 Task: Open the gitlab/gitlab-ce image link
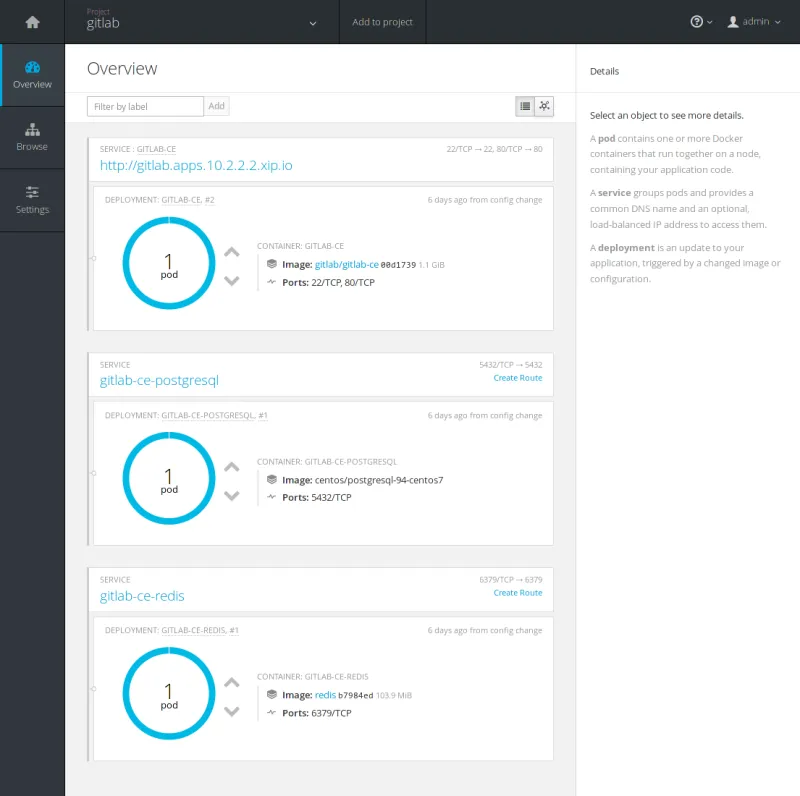(346, 265)
